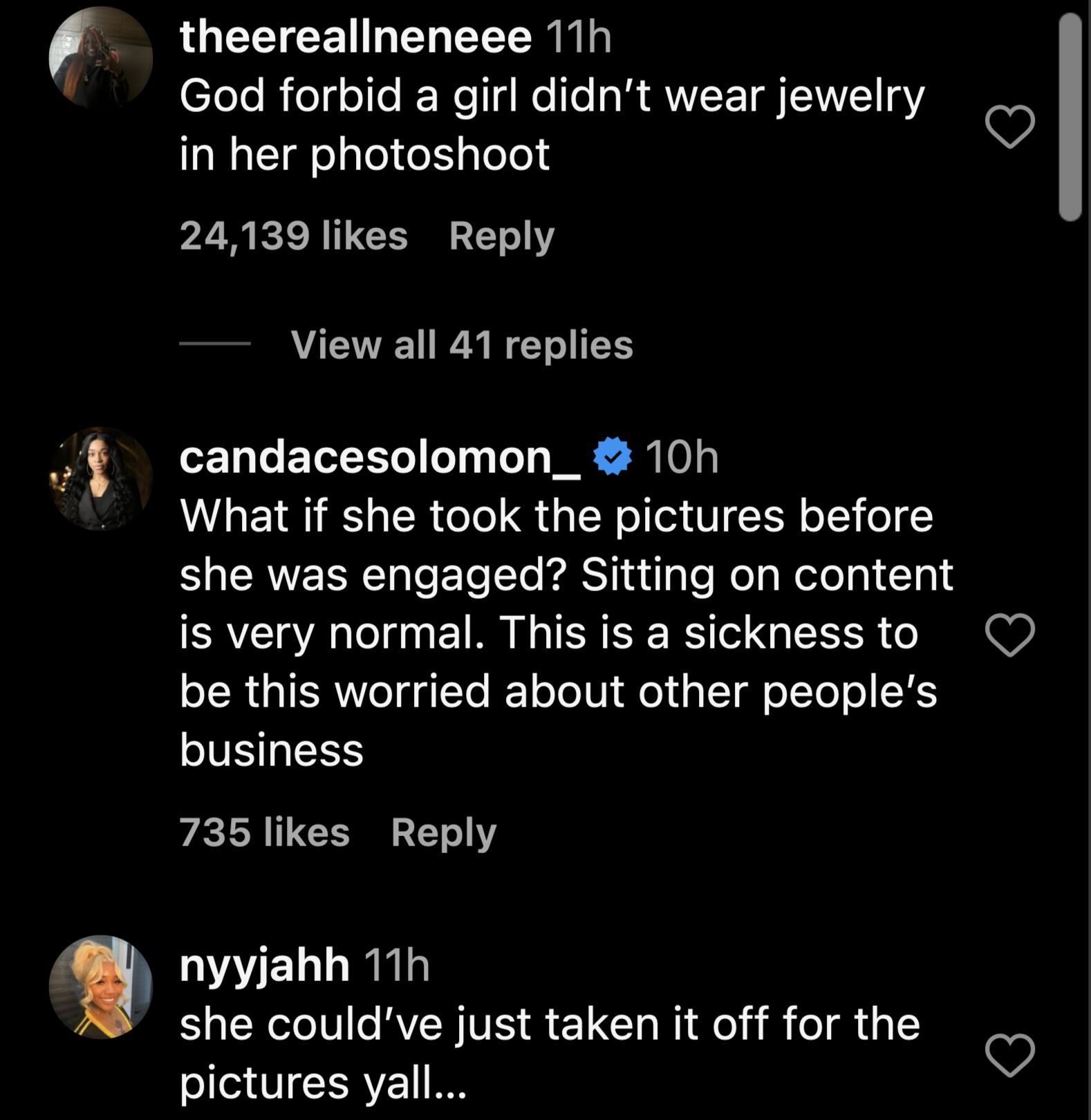Reply to theereallneneee's comment

[501, 236]
